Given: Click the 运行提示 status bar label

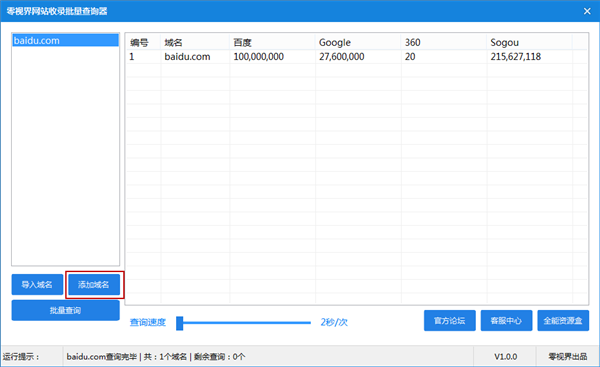Looking at the screenshot, I should pyautogui.click(x=21, y=357).
